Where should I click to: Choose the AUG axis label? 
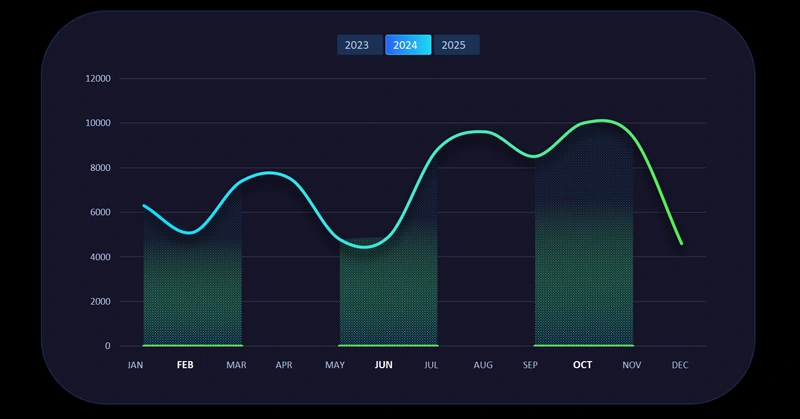click(482, 365)
